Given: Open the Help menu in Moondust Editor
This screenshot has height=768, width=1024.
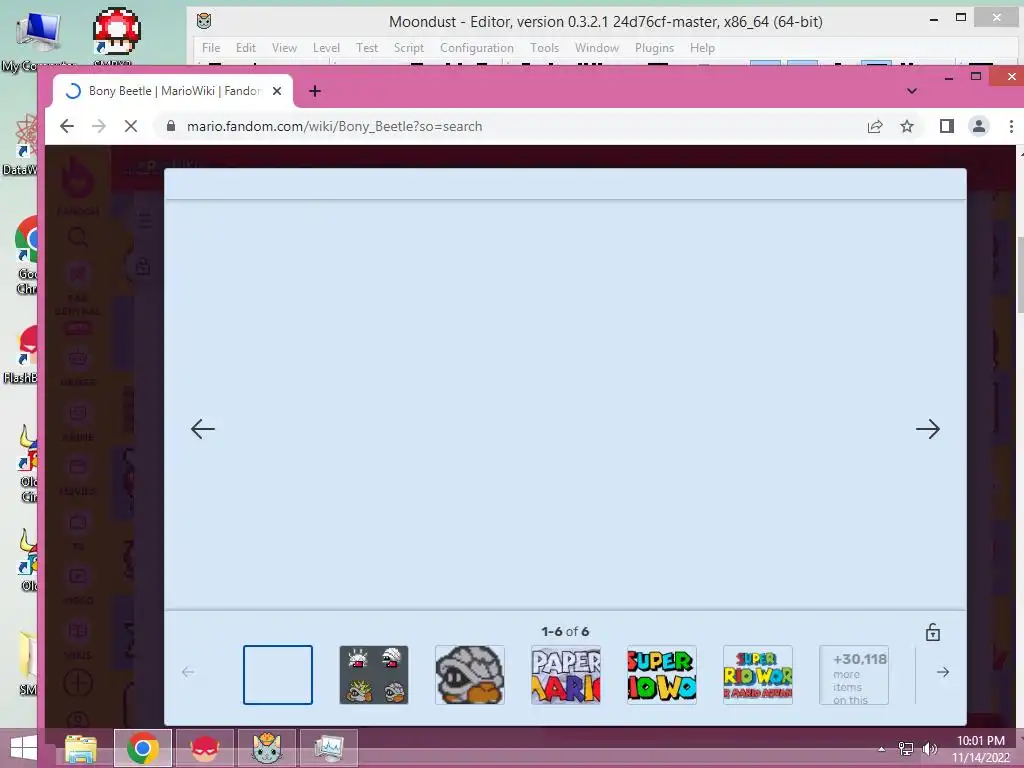Looking at the screenshot, I should pyautogui.click(x=702, y=48).
